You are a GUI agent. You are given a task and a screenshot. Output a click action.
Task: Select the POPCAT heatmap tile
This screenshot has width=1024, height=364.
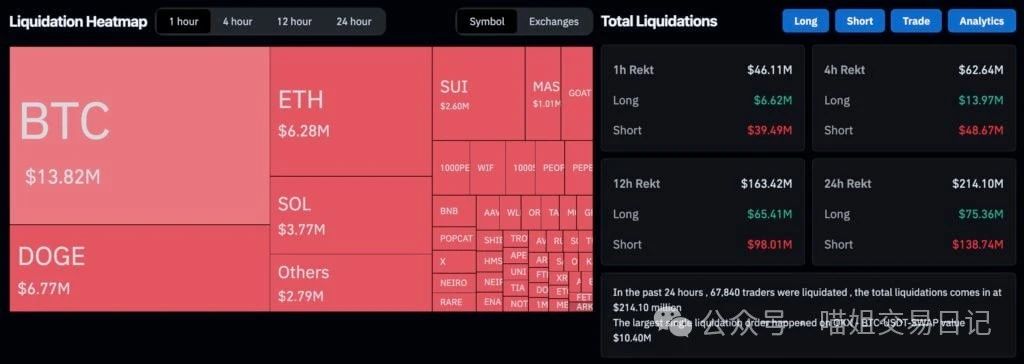pyautogui.click(x=454, y=239)
